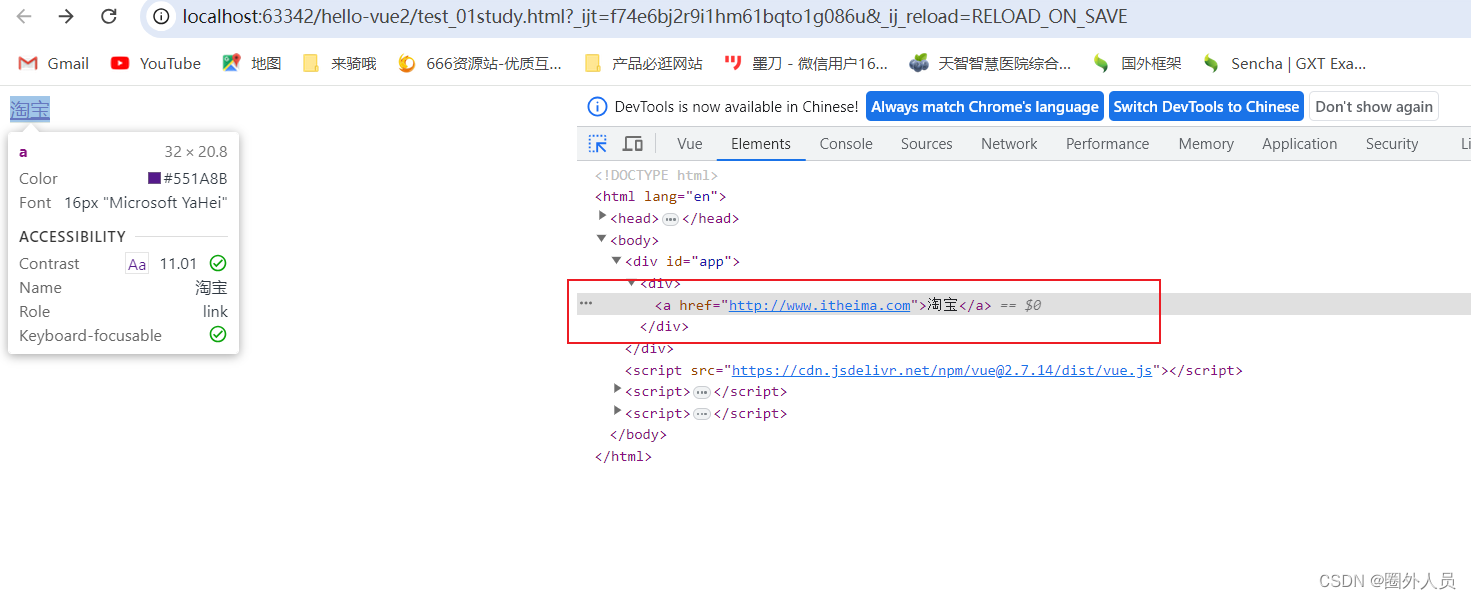Image resolution: width=1471 pixels, height=599 pixels.
Task: Open the 666资源站 bookmark
Action: pyautogui.click(x=480, y=63)
